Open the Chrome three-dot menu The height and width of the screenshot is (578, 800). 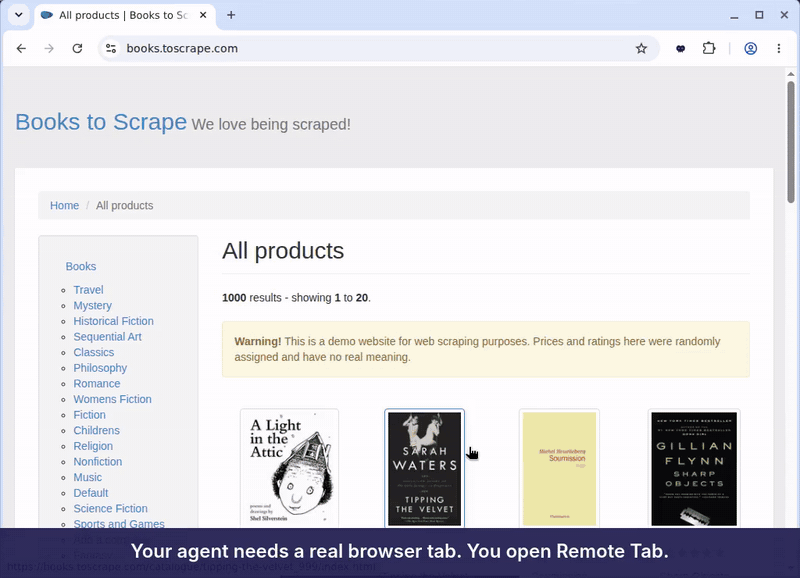[x=779, y=48]
